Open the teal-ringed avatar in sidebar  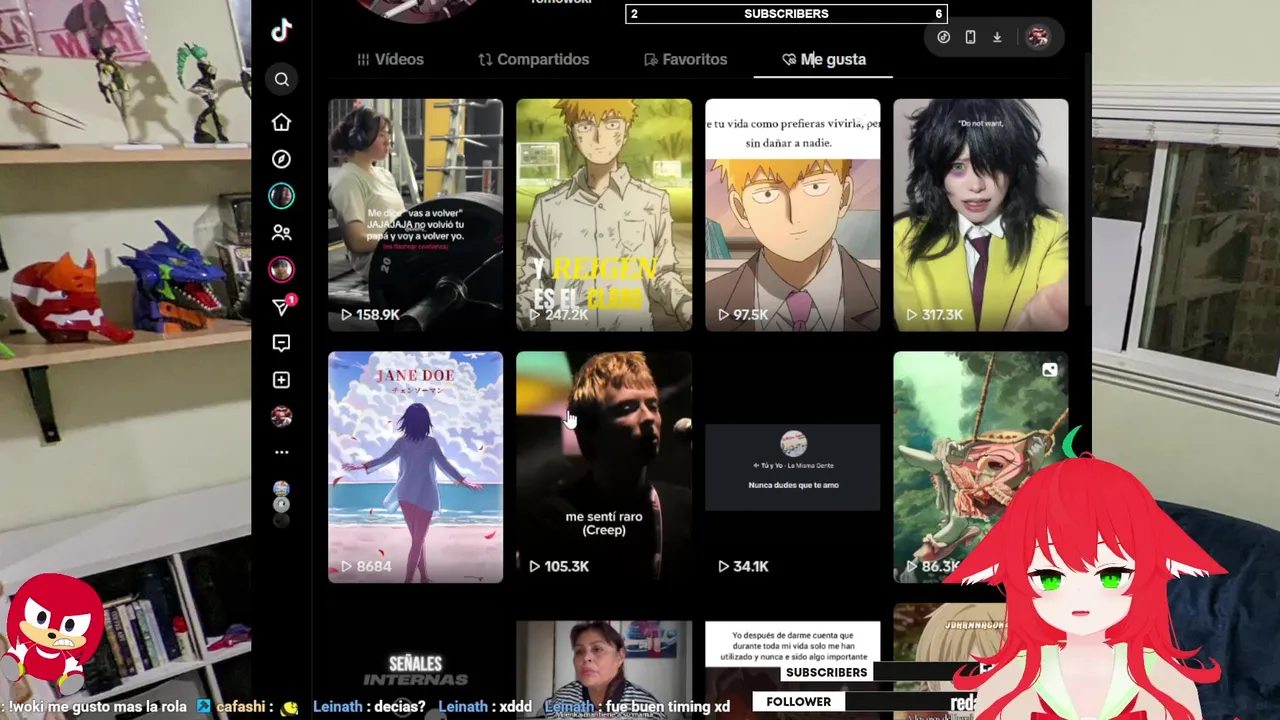pyautogui.click(x=281, y=196)
